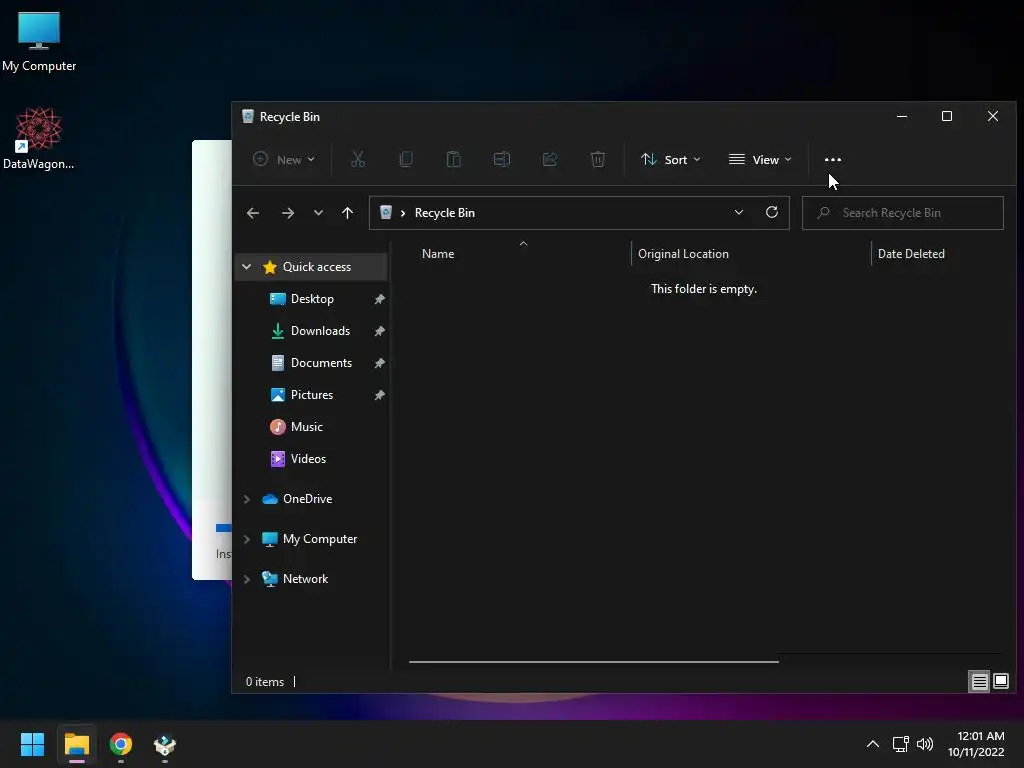1024x768 pixels.
Task: Click the "0 items" status text
Action: tap(264, 682)
